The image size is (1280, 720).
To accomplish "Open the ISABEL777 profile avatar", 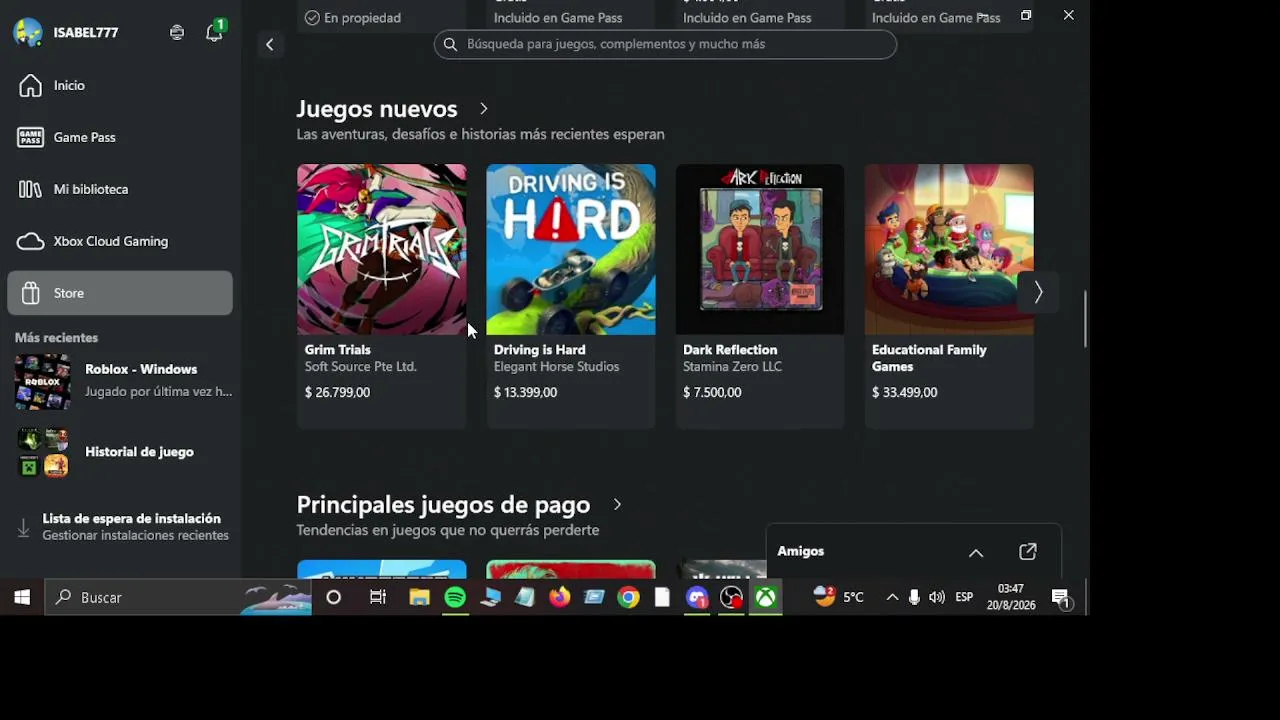I will 28,32.
